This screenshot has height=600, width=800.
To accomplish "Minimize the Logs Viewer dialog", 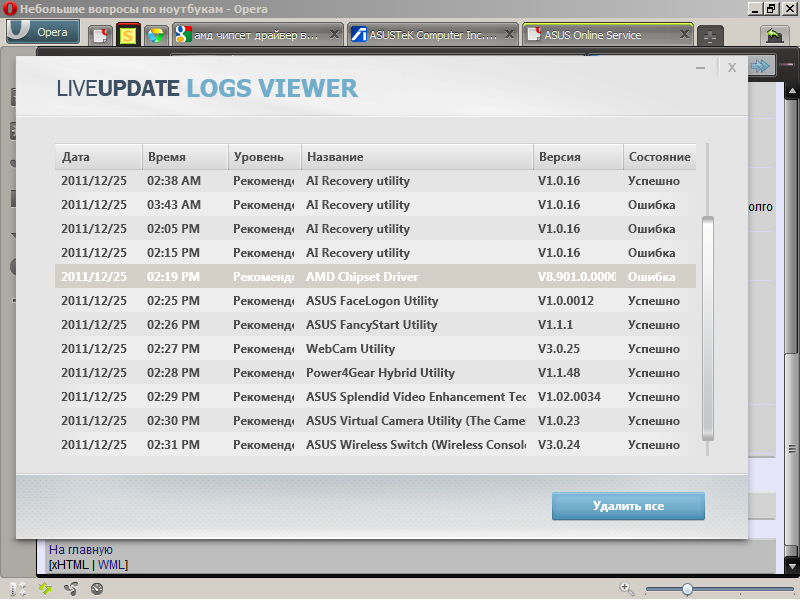I will coord(701,68).
